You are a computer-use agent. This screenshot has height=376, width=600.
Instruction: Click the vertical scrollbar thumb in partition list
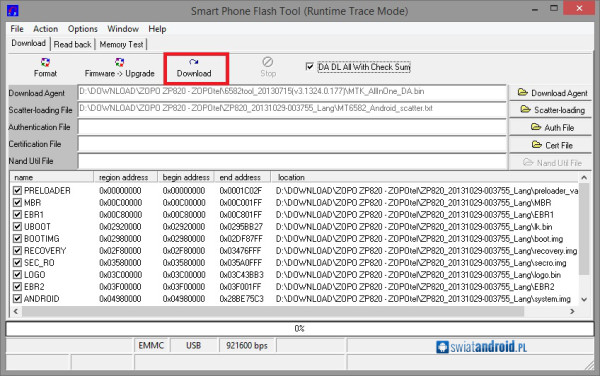[584, 228]
